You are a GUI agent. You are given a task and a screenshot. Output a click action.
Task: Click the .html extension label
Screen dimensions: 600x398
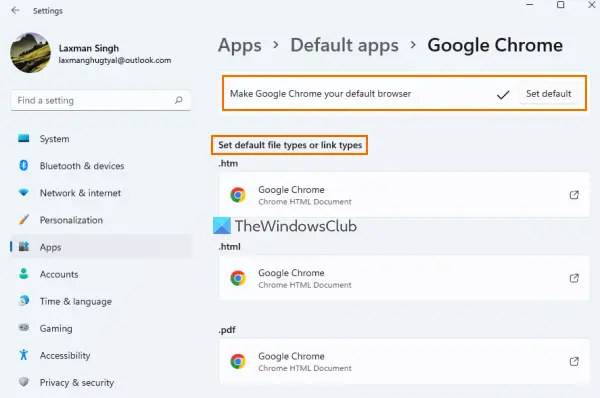230,247
